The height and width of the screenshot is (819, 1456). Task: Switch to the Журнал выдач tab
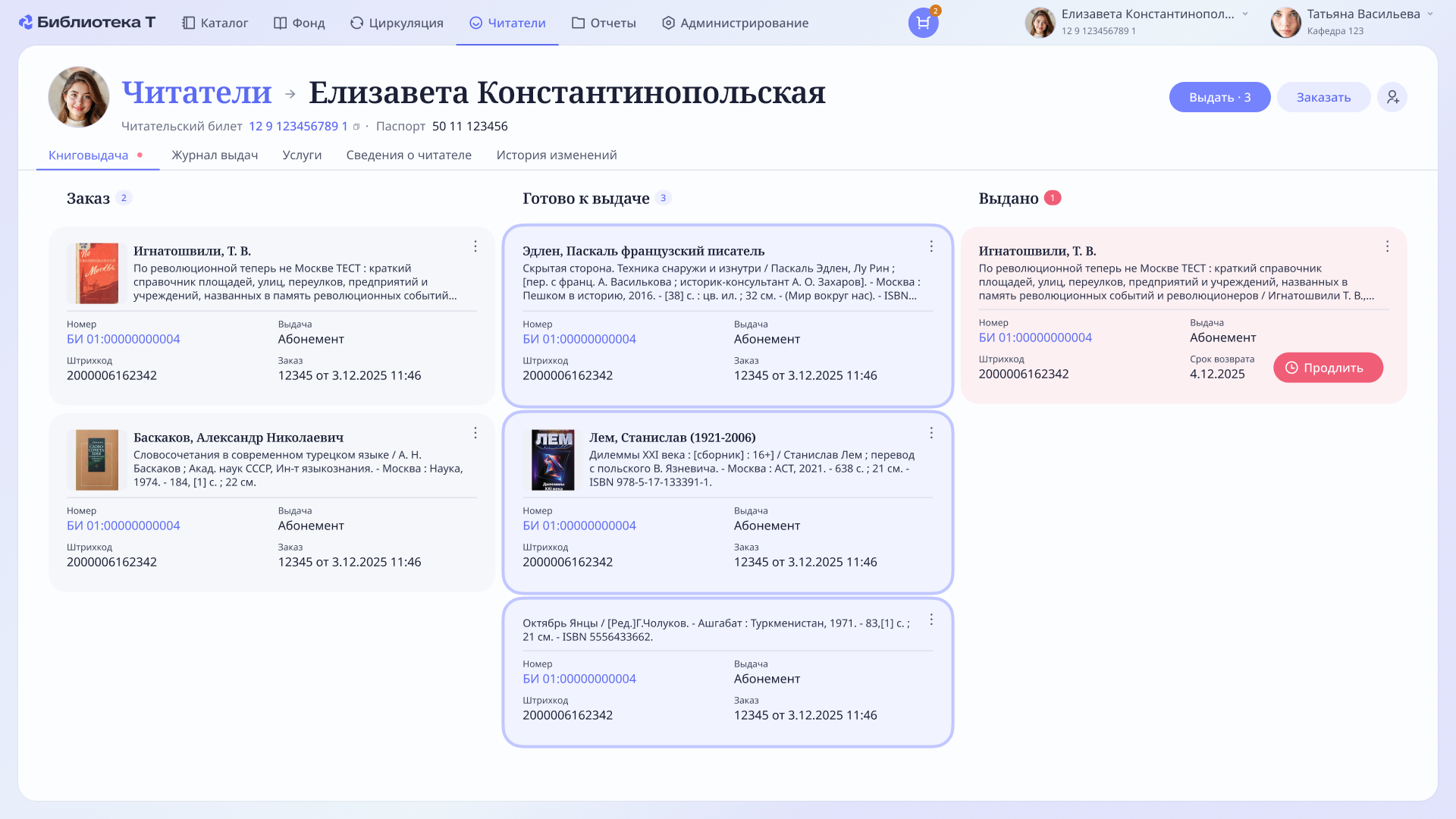(x=215, y=155)
